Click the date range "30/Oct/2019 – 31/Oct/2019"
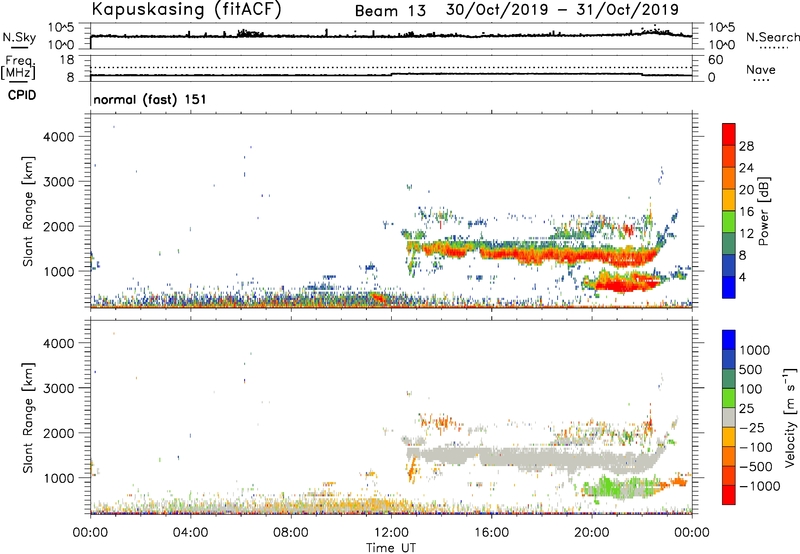The height and width of the screenshot is (554, 800). click(562, 10)
